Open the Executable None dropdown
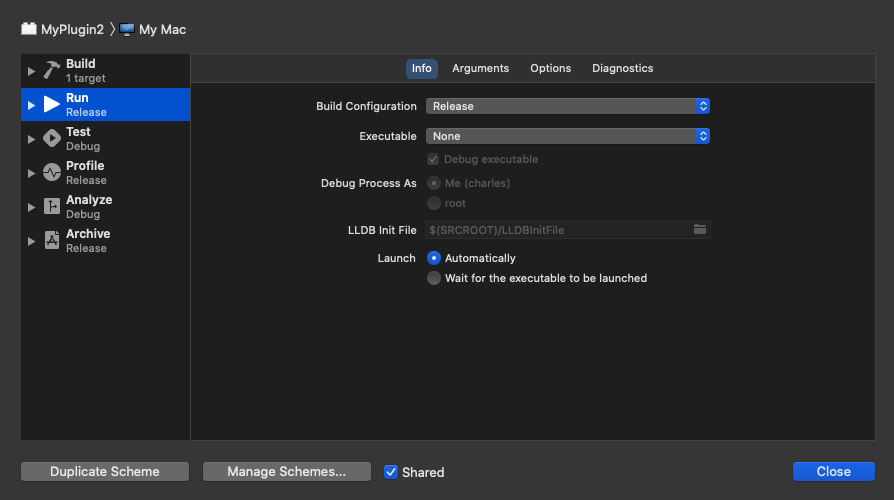This screenshot has width=894, height=500. [x=568, y=136]
